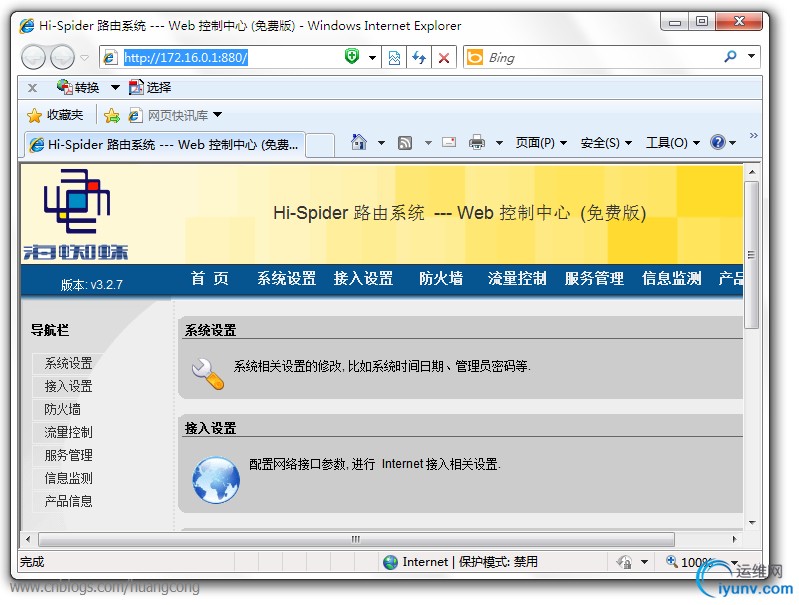Screen dimensions: 799x605
Task: Click 产品信息 in the left sidebar
Action: point(68,501)
